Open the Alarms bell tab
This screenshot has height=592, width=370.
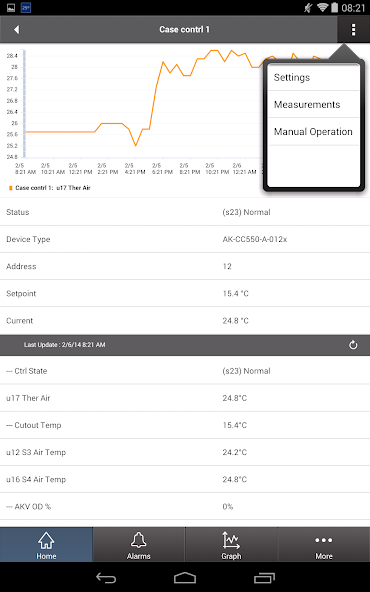[139, 544]
